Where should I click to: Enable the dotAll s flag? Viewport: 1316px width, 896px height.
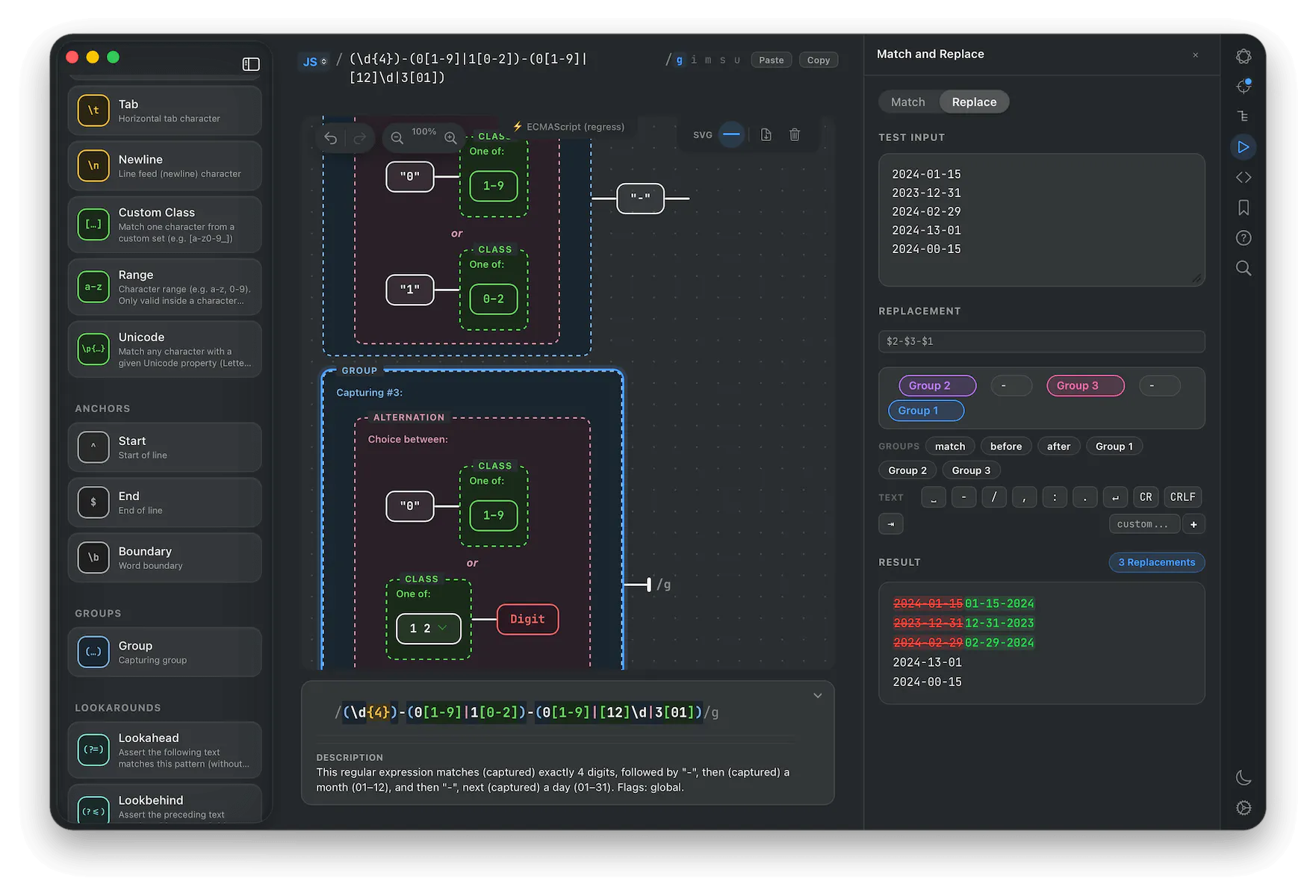pyautogui.click(x=722, y=60)
